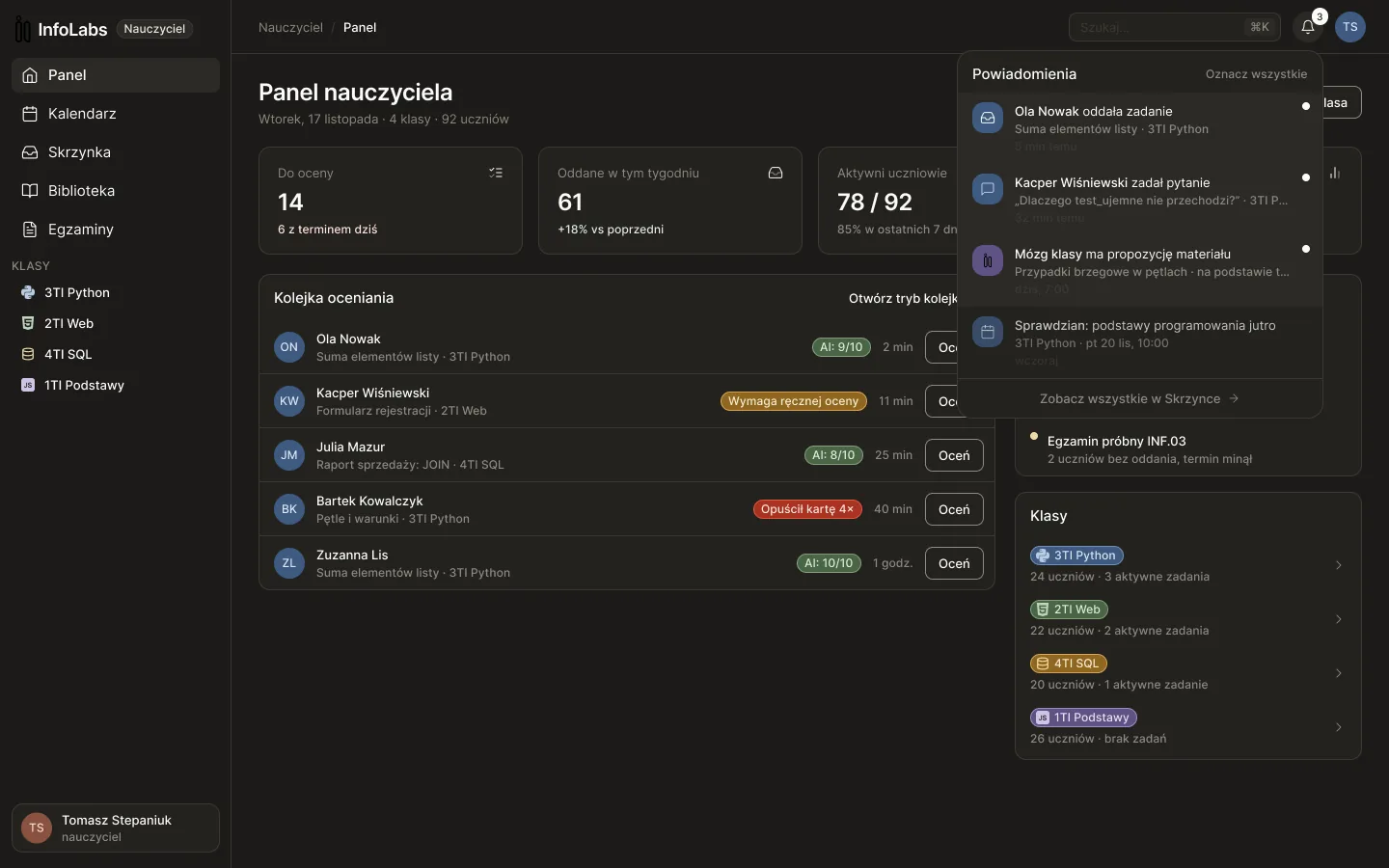The height and width of the screenshot is (868, 1389).
Task: Expand the 3TI Python class chevron
Action: coord(1339,565)
